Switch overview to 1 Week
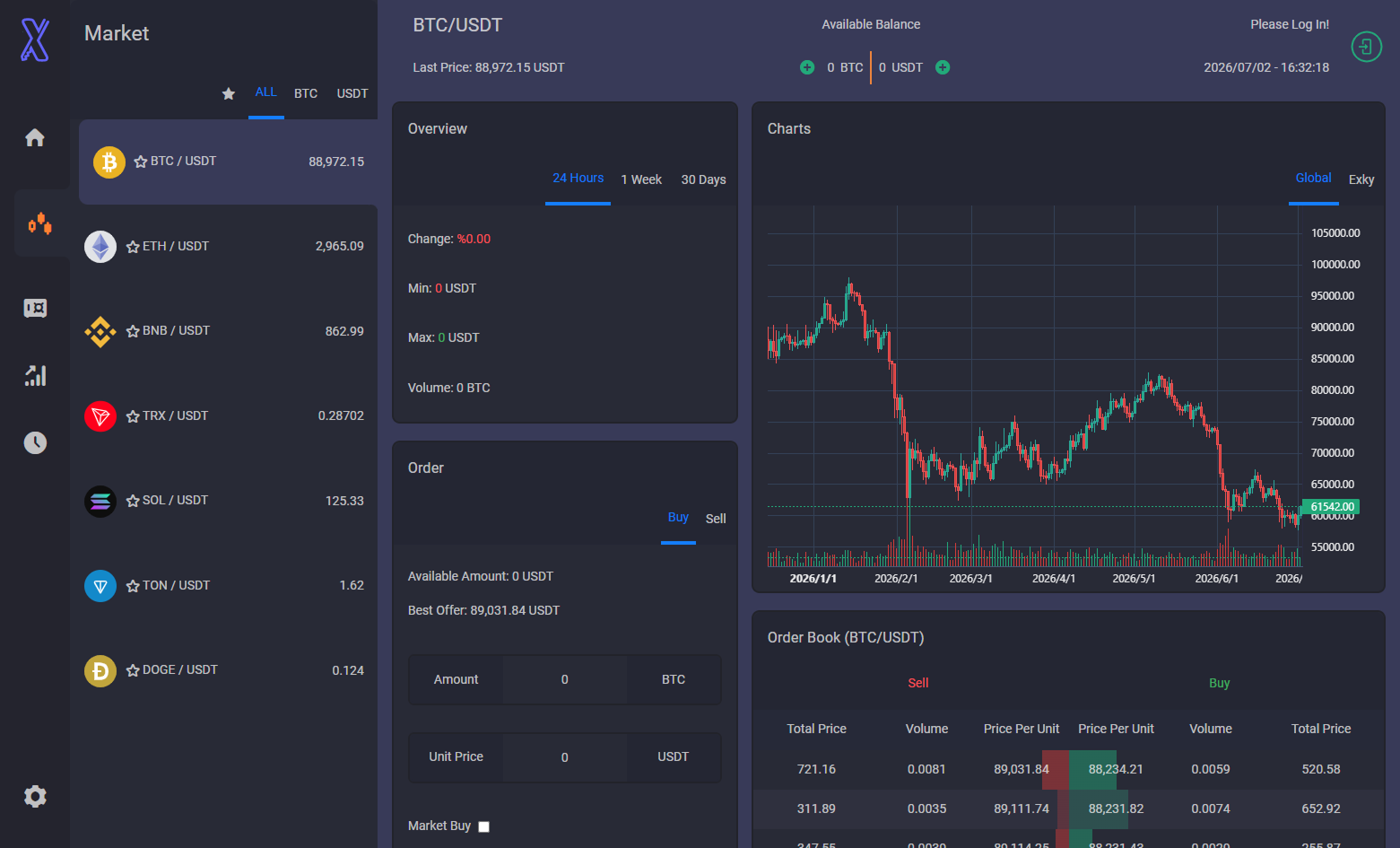This screenshot has height=848, width=1400. 641,179
